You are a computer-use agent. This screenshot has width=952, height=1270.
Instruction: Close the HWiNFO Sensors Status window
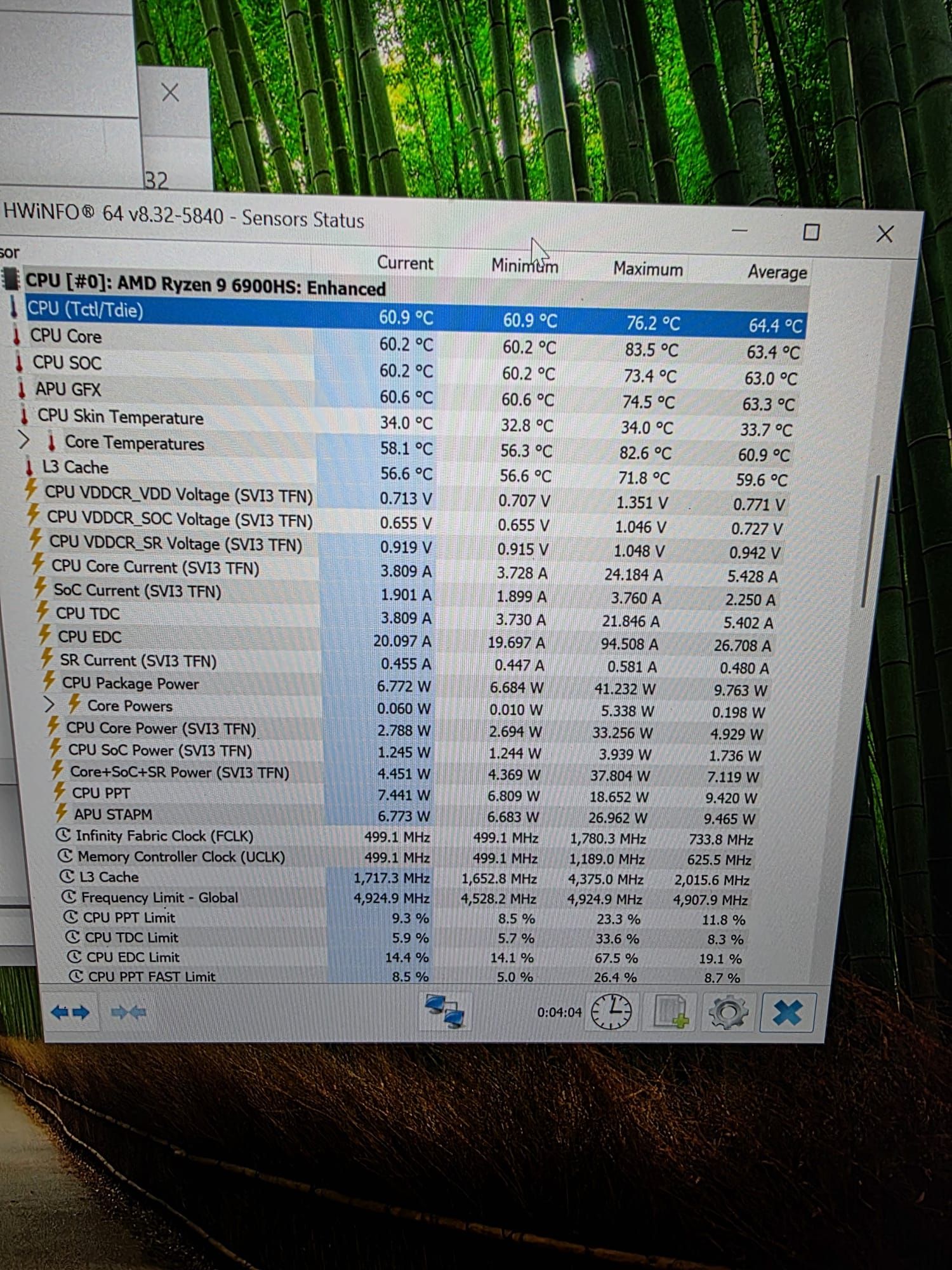pos(885,234)
